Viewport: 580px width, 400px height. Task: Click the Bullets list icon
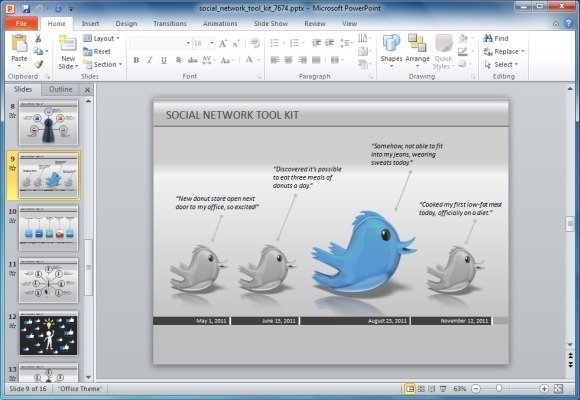click(x=274, y=43)
